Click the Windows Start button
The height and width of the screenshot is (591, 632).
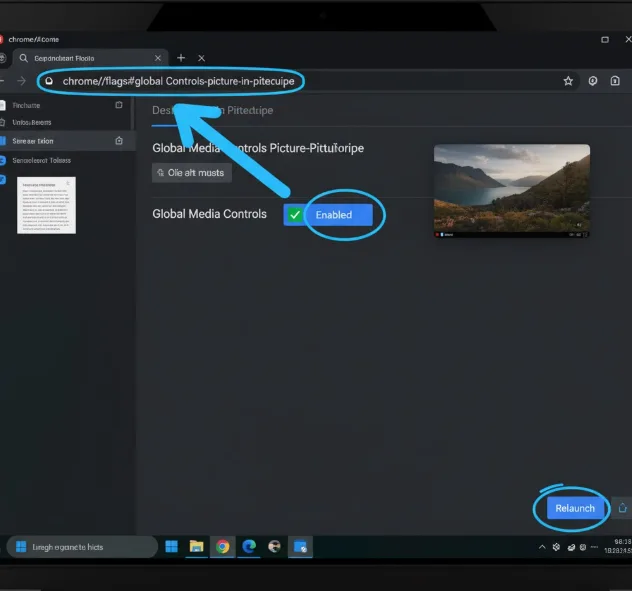click(x=171, y=546)
